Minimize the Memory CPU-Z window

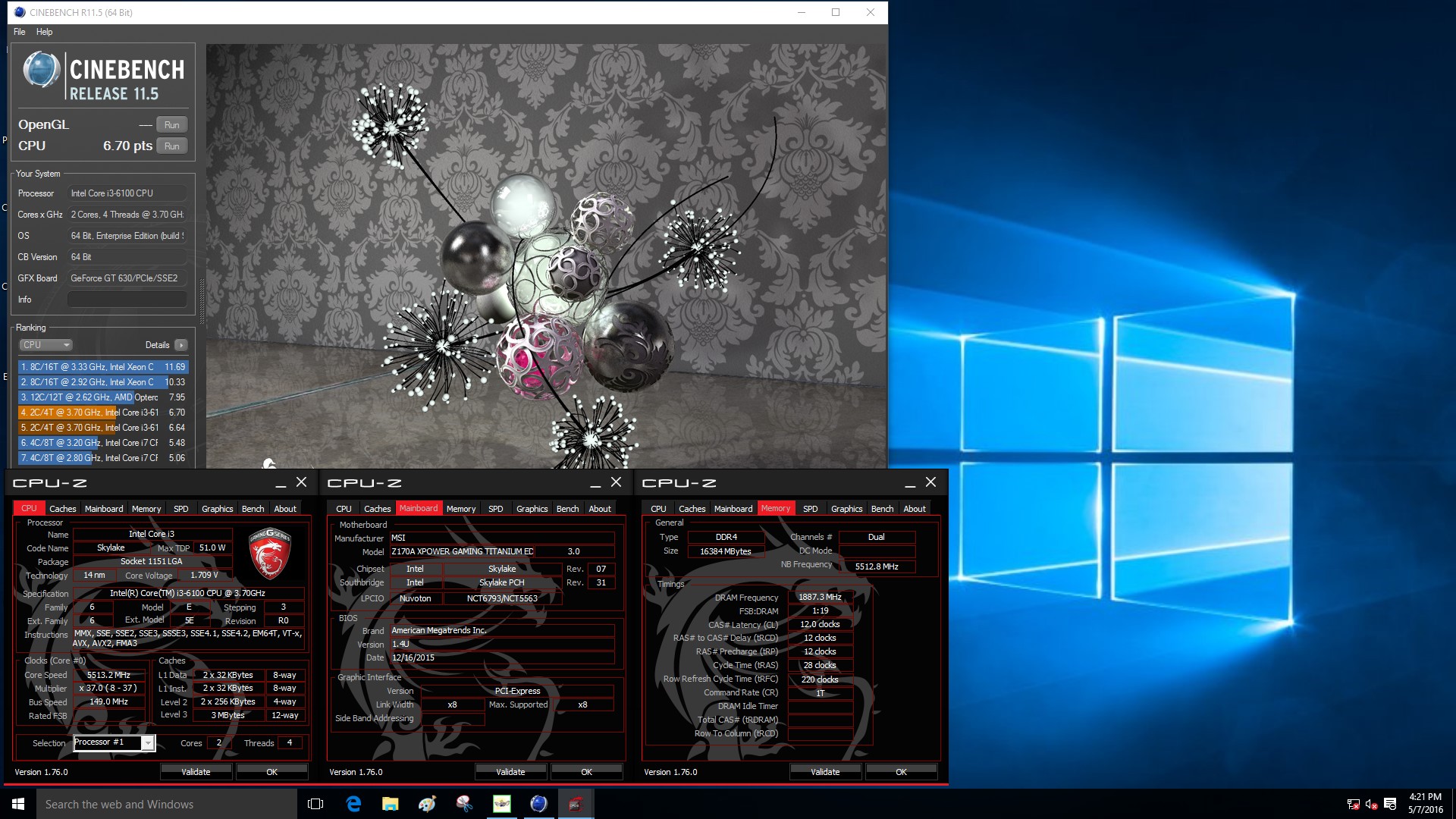(910, 483)
